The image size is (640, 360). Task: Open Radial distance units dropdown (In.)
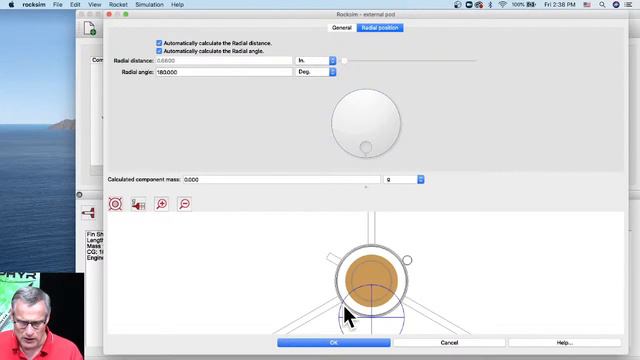[316, 60]
